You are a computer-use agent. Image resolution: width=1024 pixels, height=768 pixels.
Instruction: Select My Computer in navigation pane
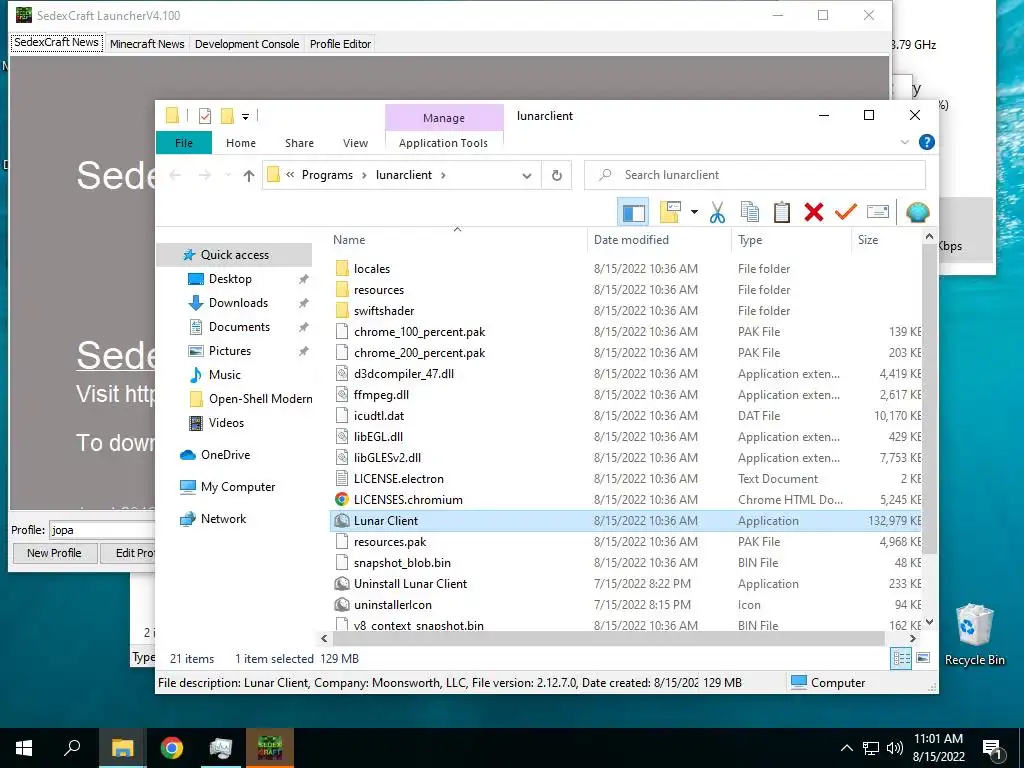(238, 487)
